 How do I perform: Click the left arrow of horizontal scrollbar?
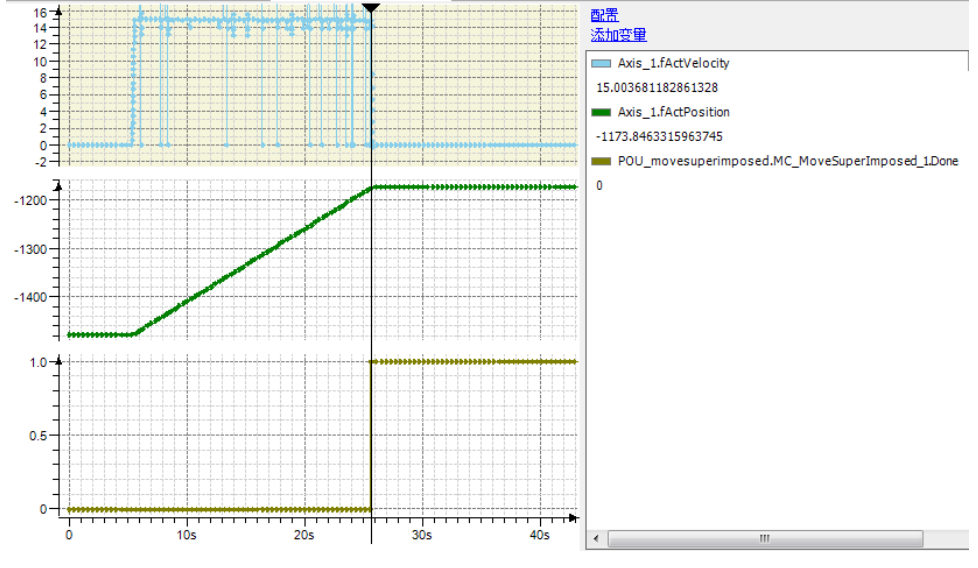(596, 539)
